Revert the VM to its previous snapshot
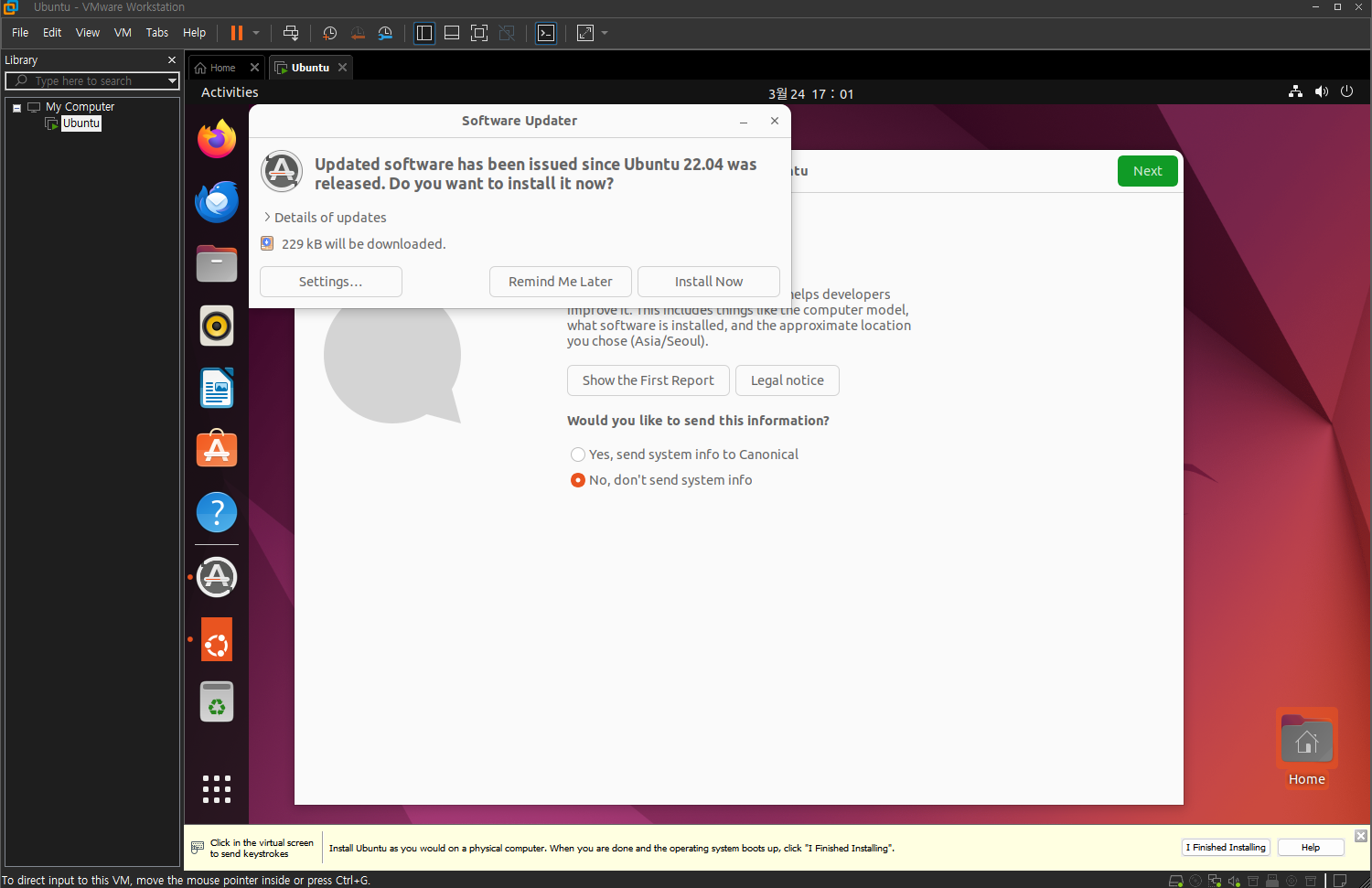Viewport: 1372px width, 888px height. (x=358, y=33)
